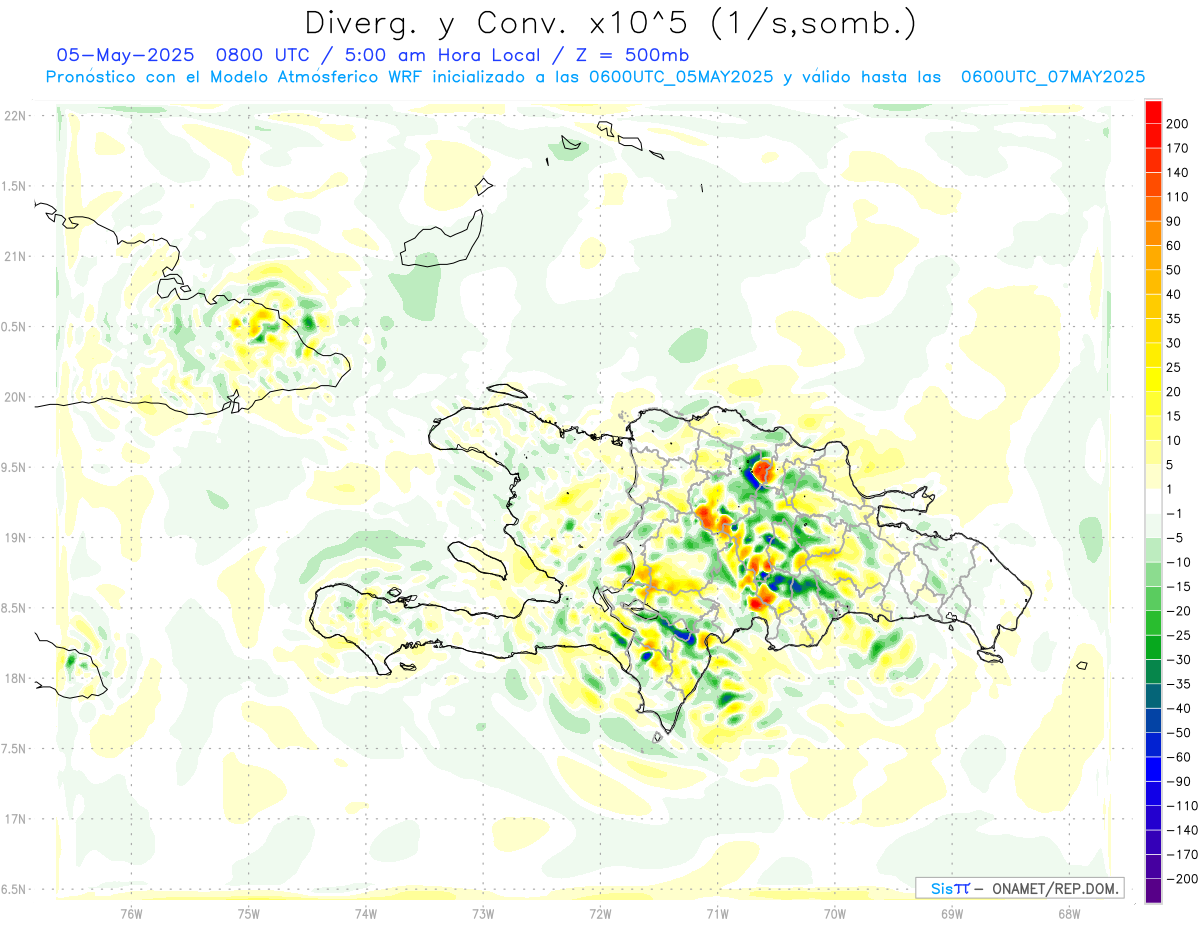Click the '72W' longitude label
Screen dimensions: 1200x927
pyautogui.click(x=600, y=913)
